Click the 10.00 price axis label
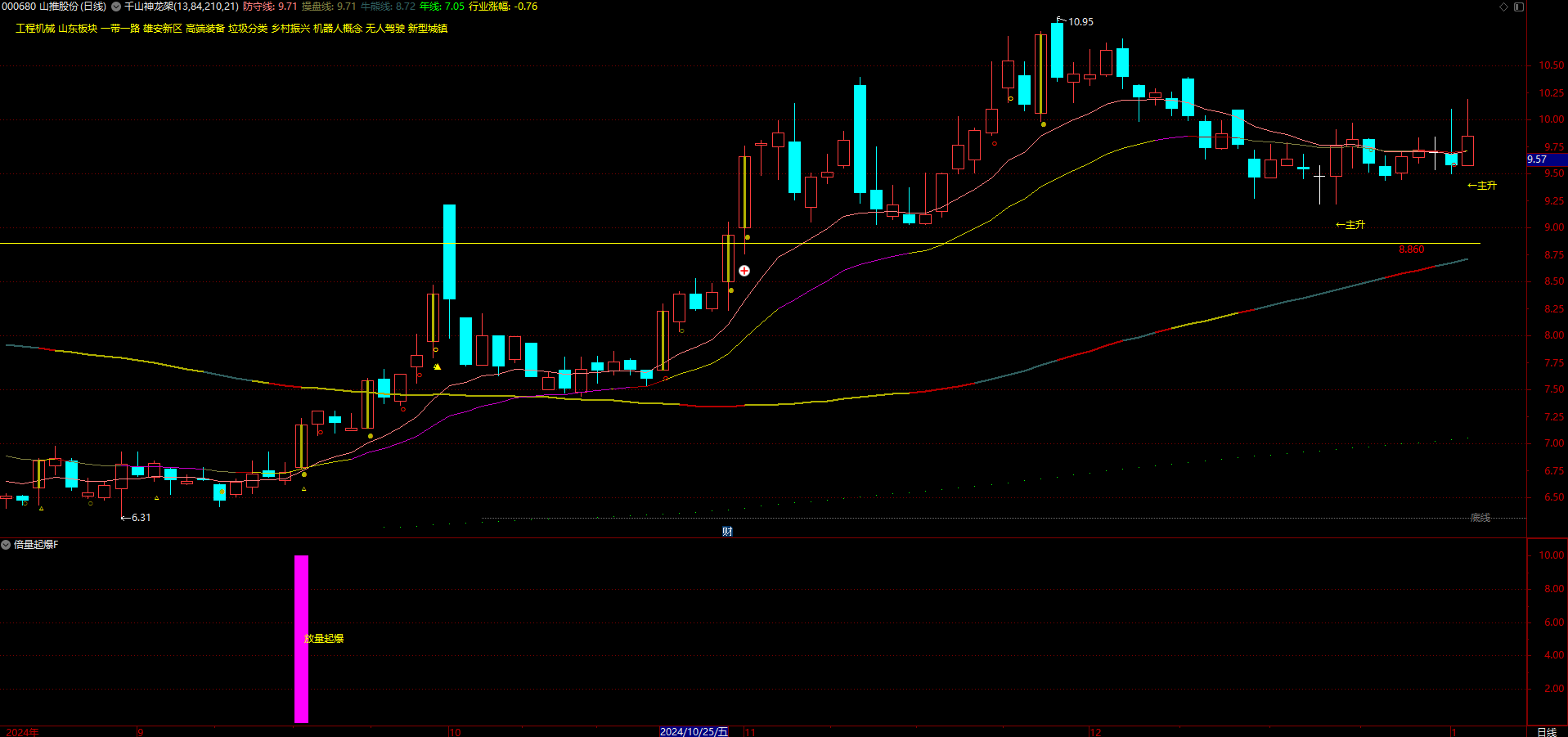This screenshot has width=1568, height=737. [1551, 119]
